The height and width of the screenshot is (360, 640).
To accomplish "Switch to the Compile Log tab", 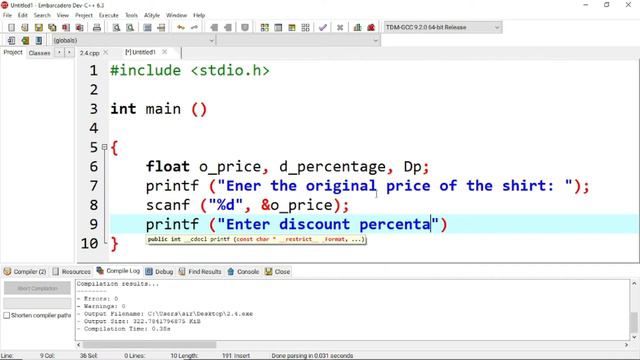I will pyautogui.click(x=118, y=271).
